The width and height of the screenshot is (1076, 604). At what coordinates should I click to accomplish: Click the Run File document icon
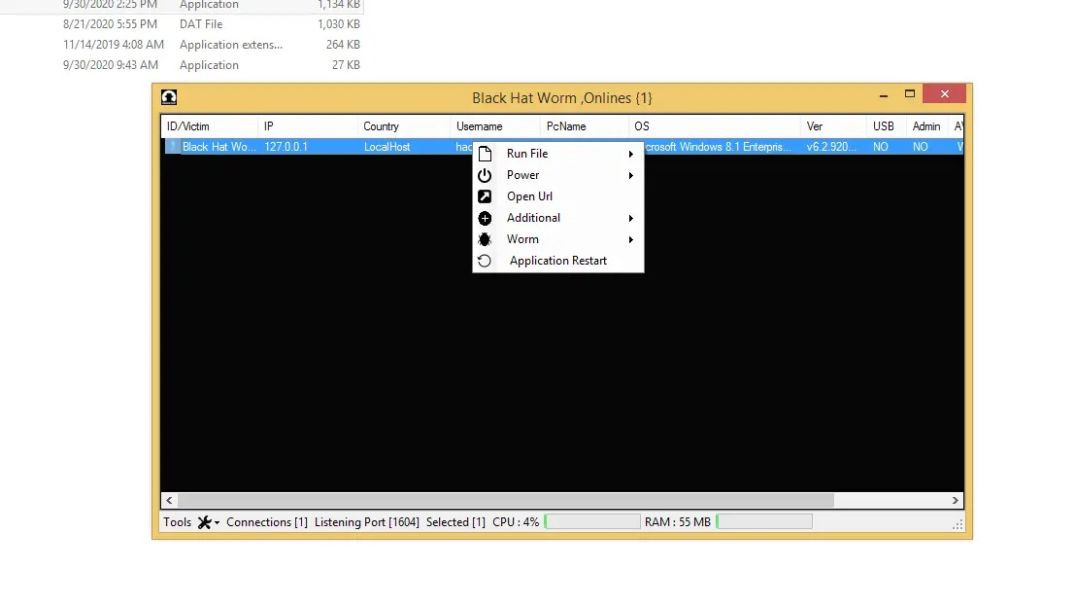(x=485, y=153)
